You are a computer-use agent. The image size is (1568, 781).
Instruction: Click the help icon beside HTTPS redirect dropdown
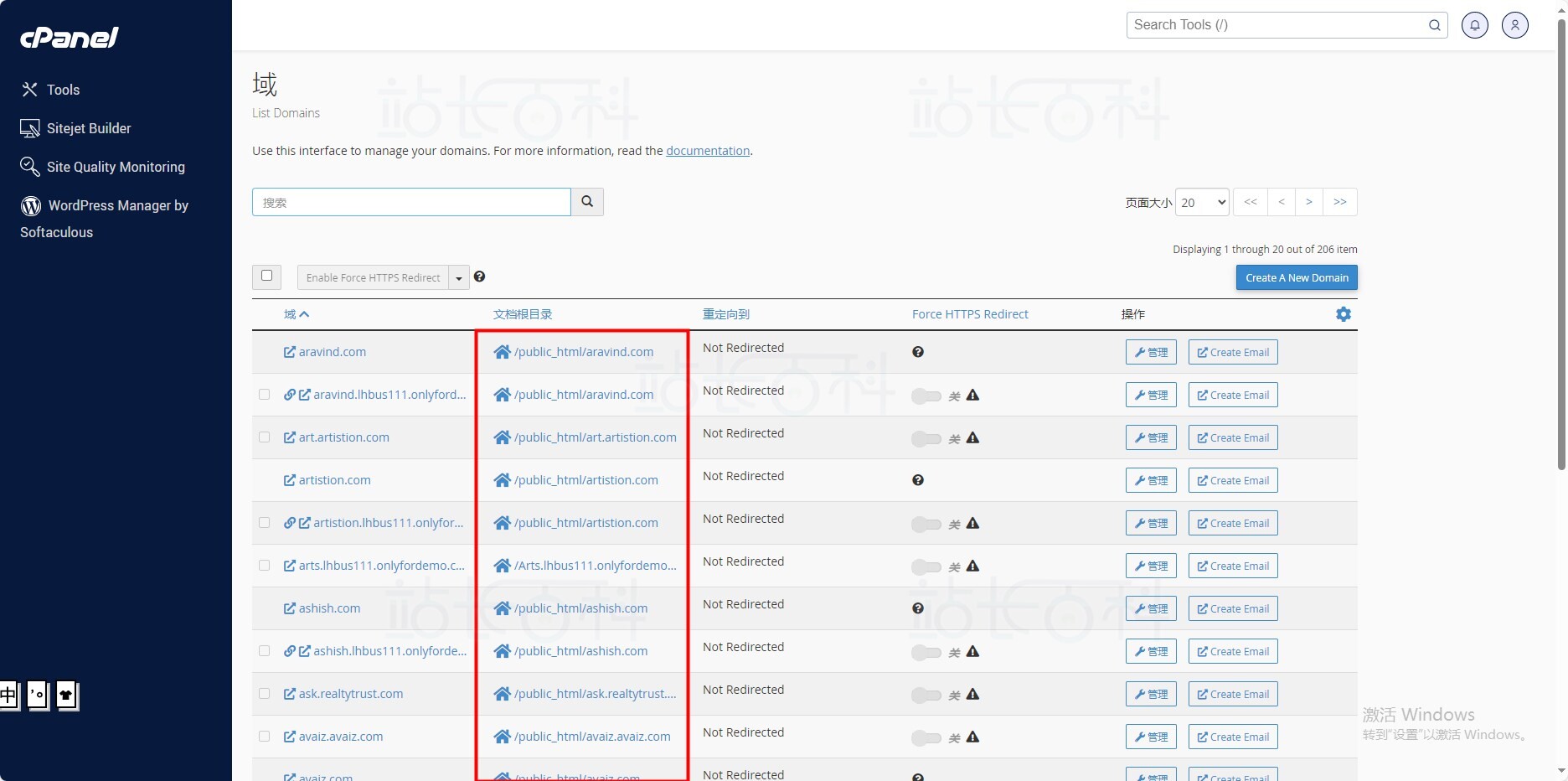click(x=479, y=277)
